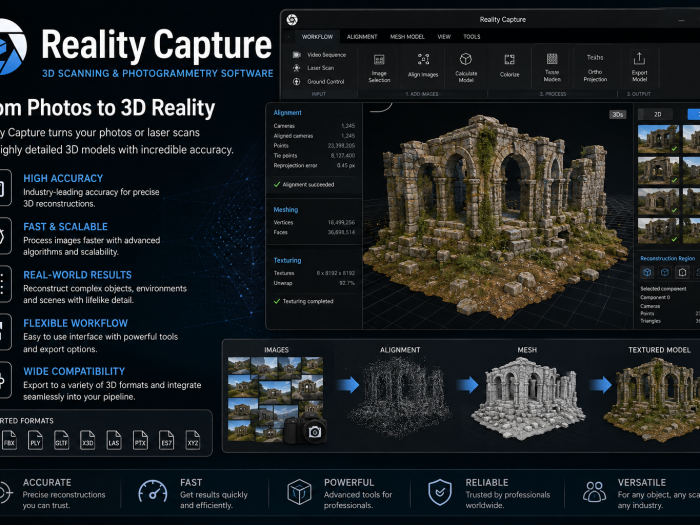Click the WIDE COMPATIBILITY feature heading
This screenshot has height=525, width=700.
click(74, 371)
